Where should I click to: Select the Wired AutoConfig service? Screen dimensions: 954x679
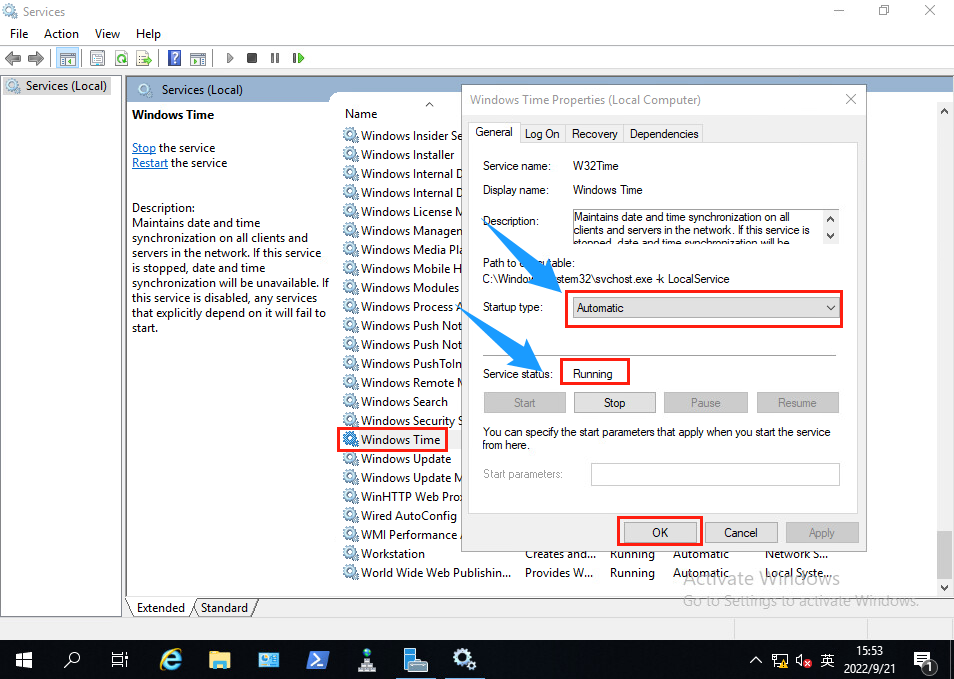pos(400,516)
